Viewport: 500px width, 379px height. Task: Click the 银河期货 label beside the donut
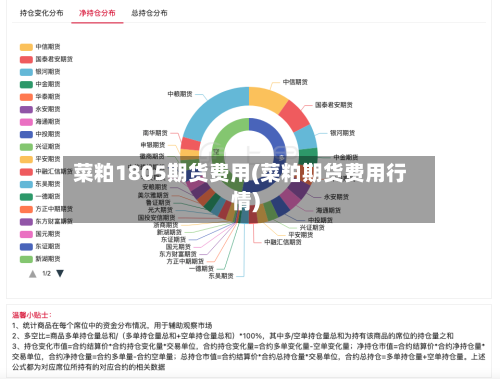pyautogui.click(x=342, y=133)
